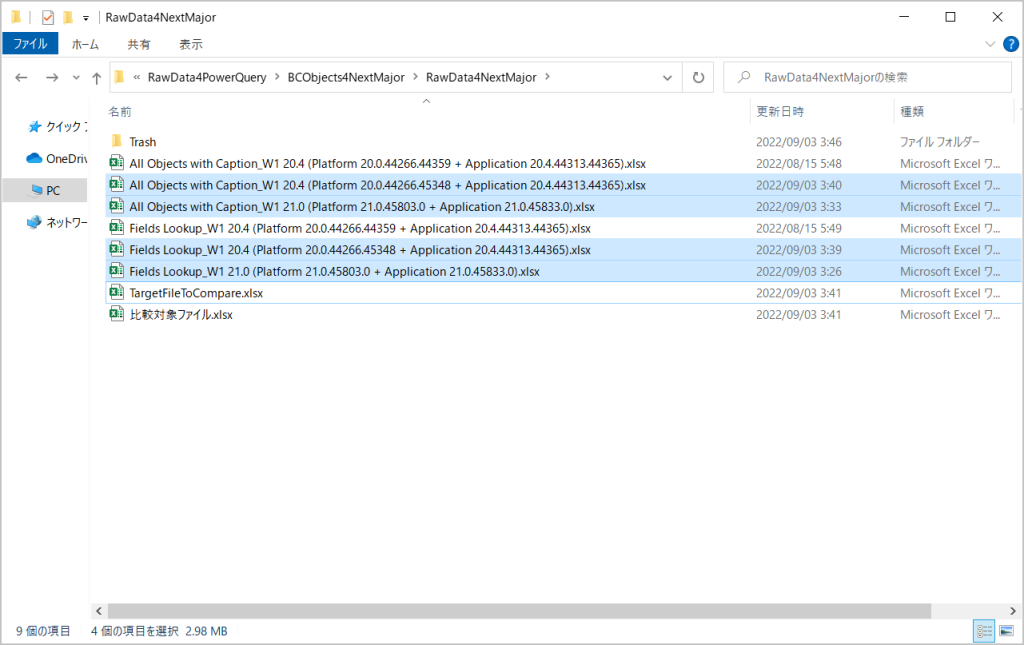The height and width of the screenshot is (645, 1024).
Task: Click the Back navigation arrow
Action: pyautogui.click(x=22, y=78)
